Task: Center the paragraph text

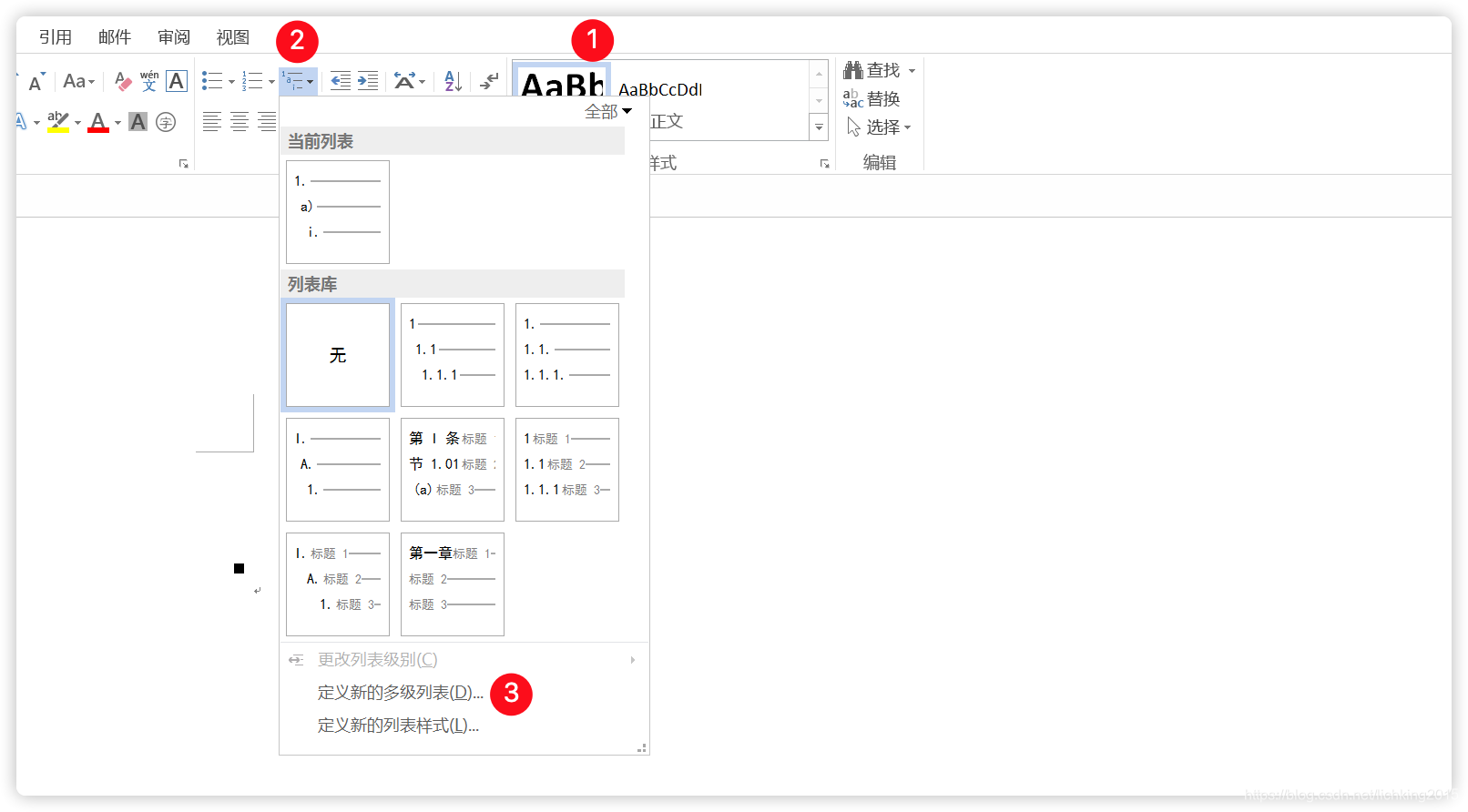Action: tap(240, 122)
